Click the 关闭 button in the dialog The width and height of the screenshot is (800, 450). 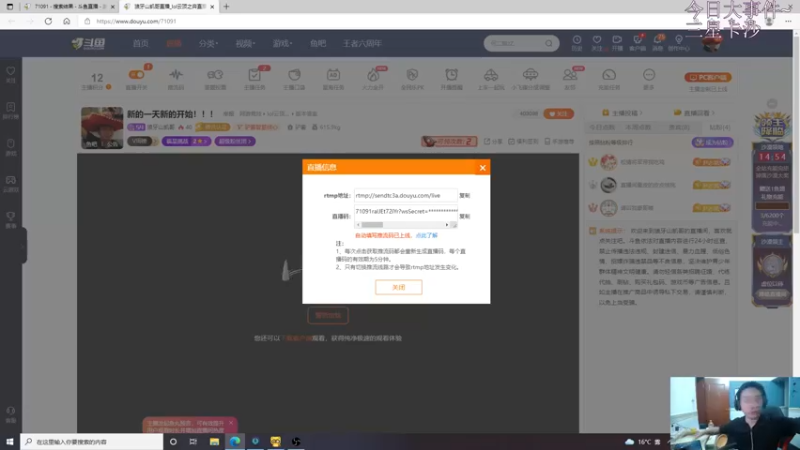398,287
